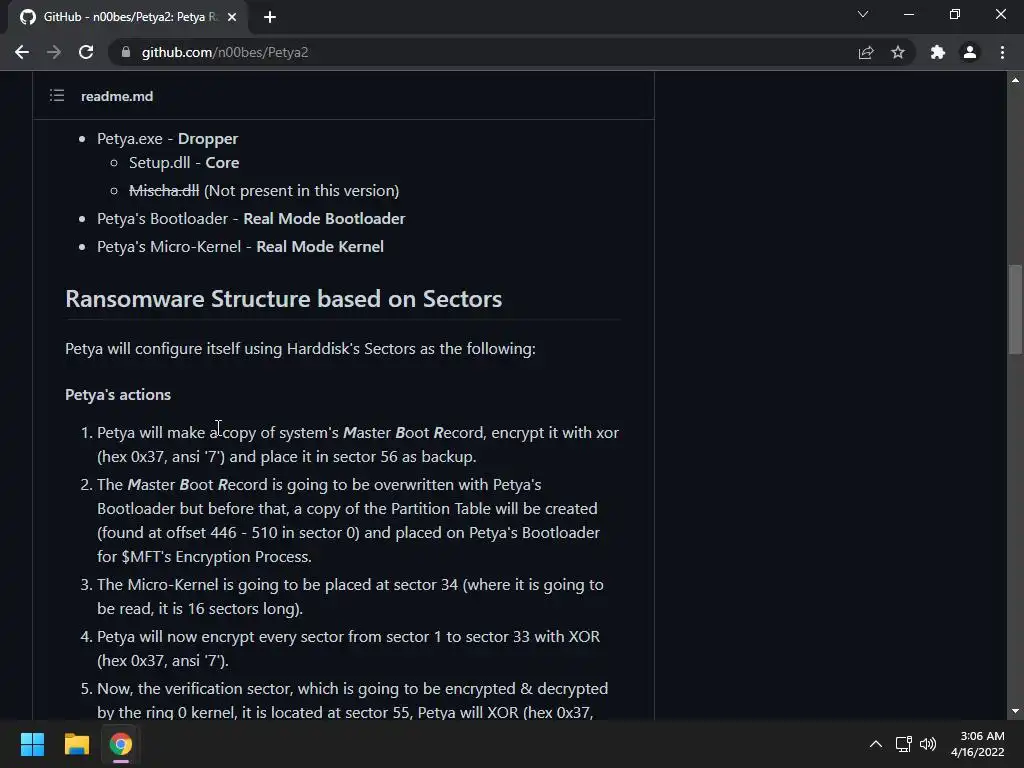Open the Extensions puzzle icon

938,52
